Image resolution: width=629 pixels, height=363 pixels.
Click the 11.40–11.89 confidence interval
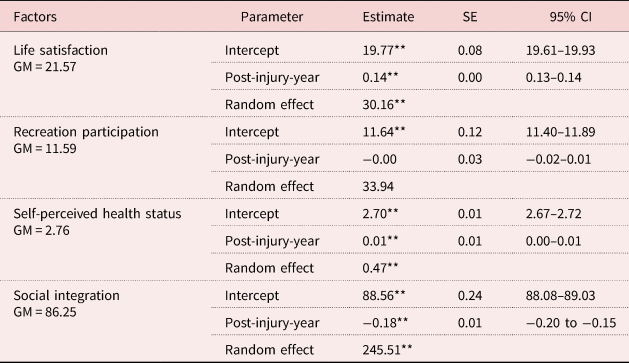tap(560, 132)
